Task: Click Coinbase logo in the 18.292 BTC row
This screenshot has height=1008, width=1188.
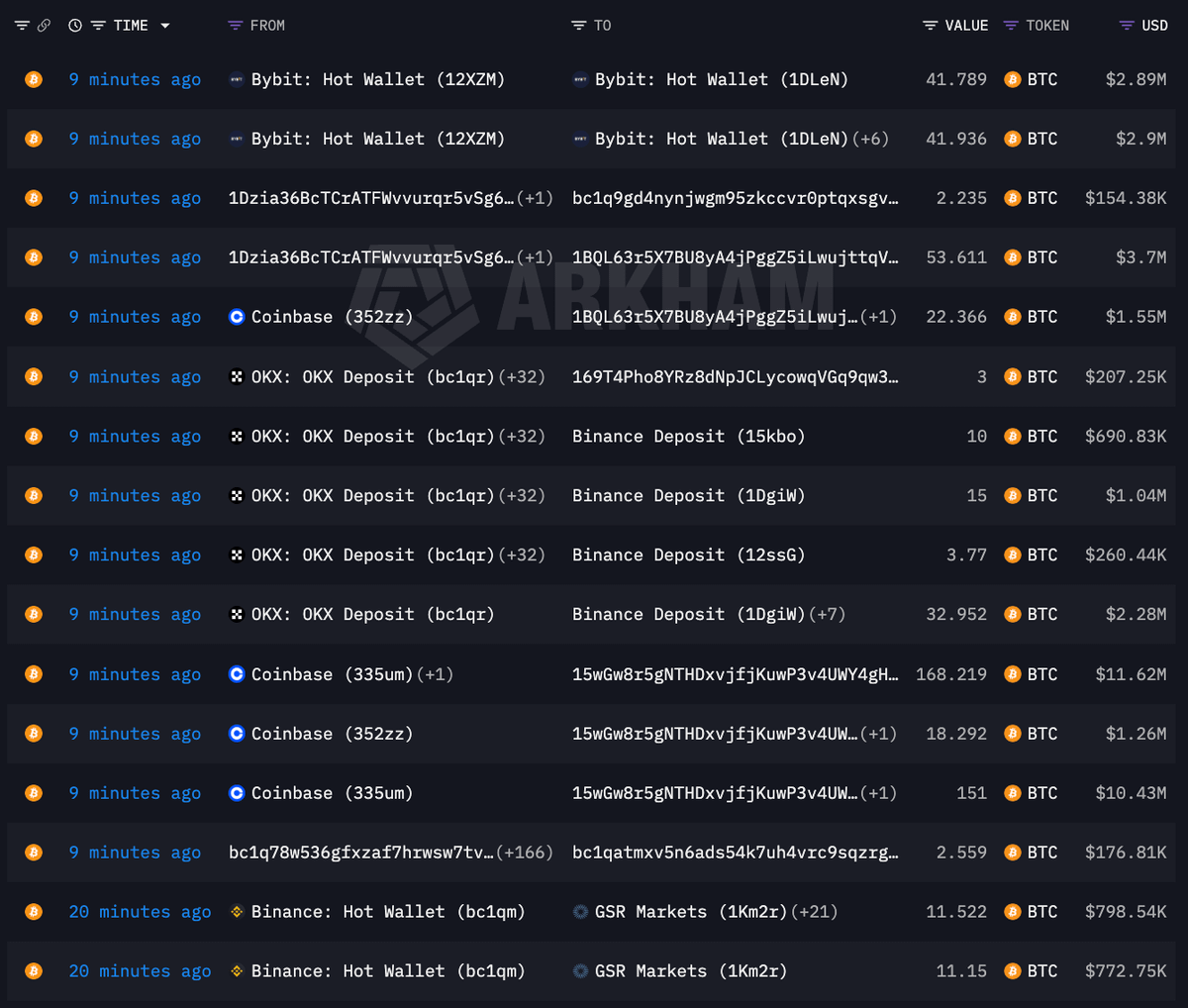Action: tap(237, 734)
